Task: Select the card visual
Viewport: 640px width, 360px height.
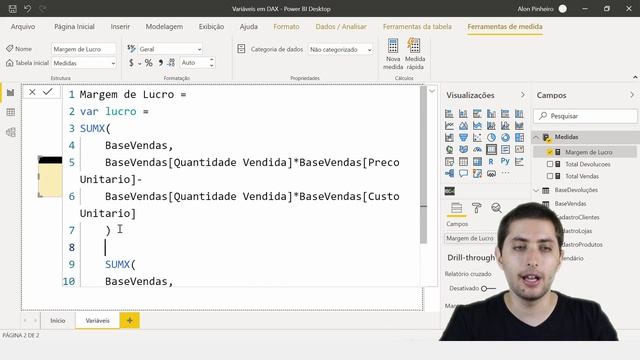Action: [491, 149]
